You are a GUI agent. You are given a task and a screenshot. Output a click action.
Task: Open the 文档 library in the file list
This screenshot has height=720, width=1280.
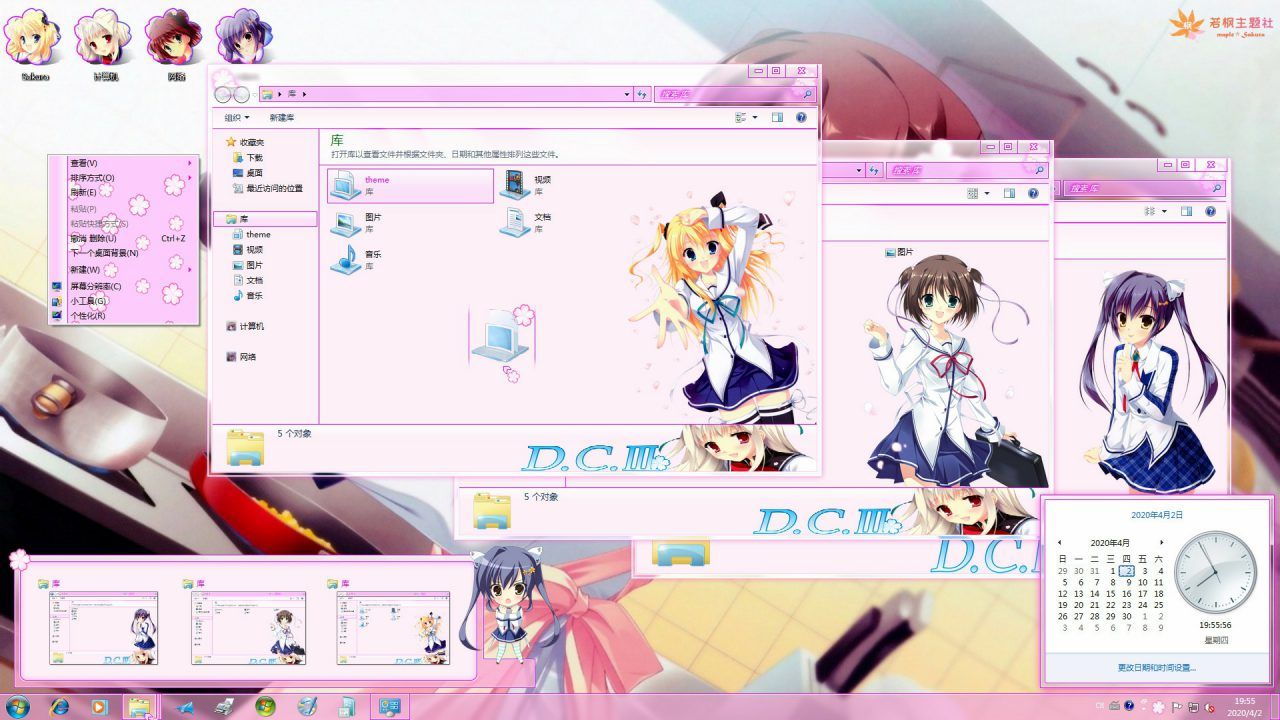[x=527, y=222]
